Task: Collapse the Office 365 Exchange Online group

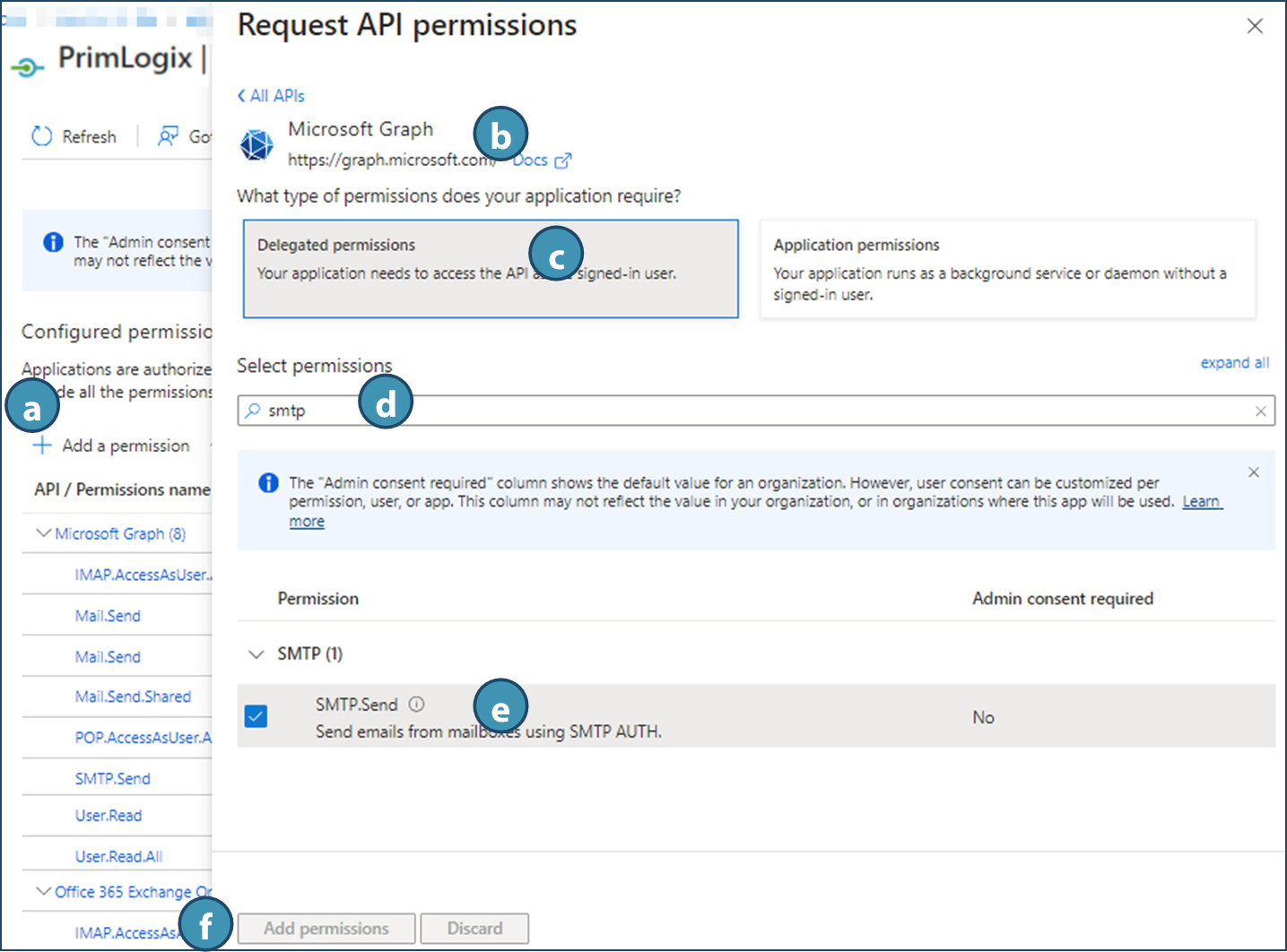Action: click(x=42, y=891)
